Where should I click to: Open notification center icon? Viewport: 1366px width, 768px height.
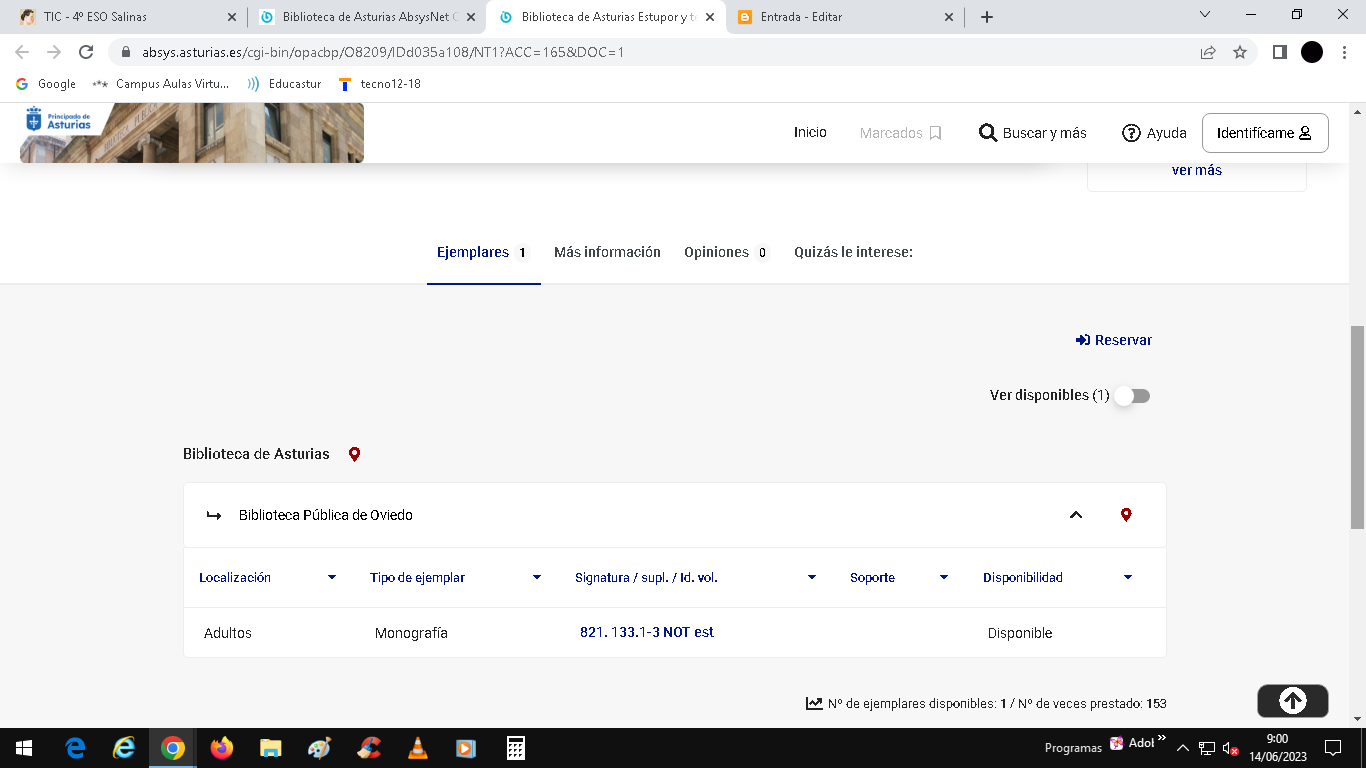pyautogui.click(x=1333, y=748)
